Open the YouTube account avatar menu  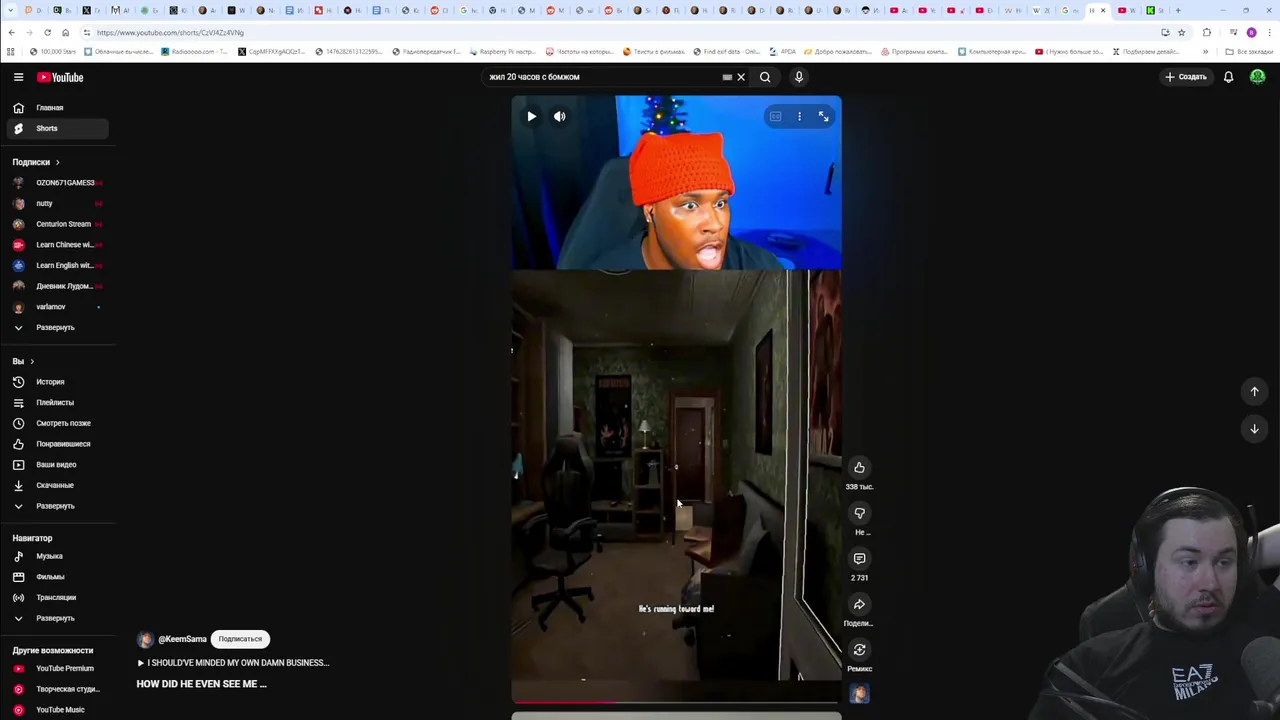1257,77
